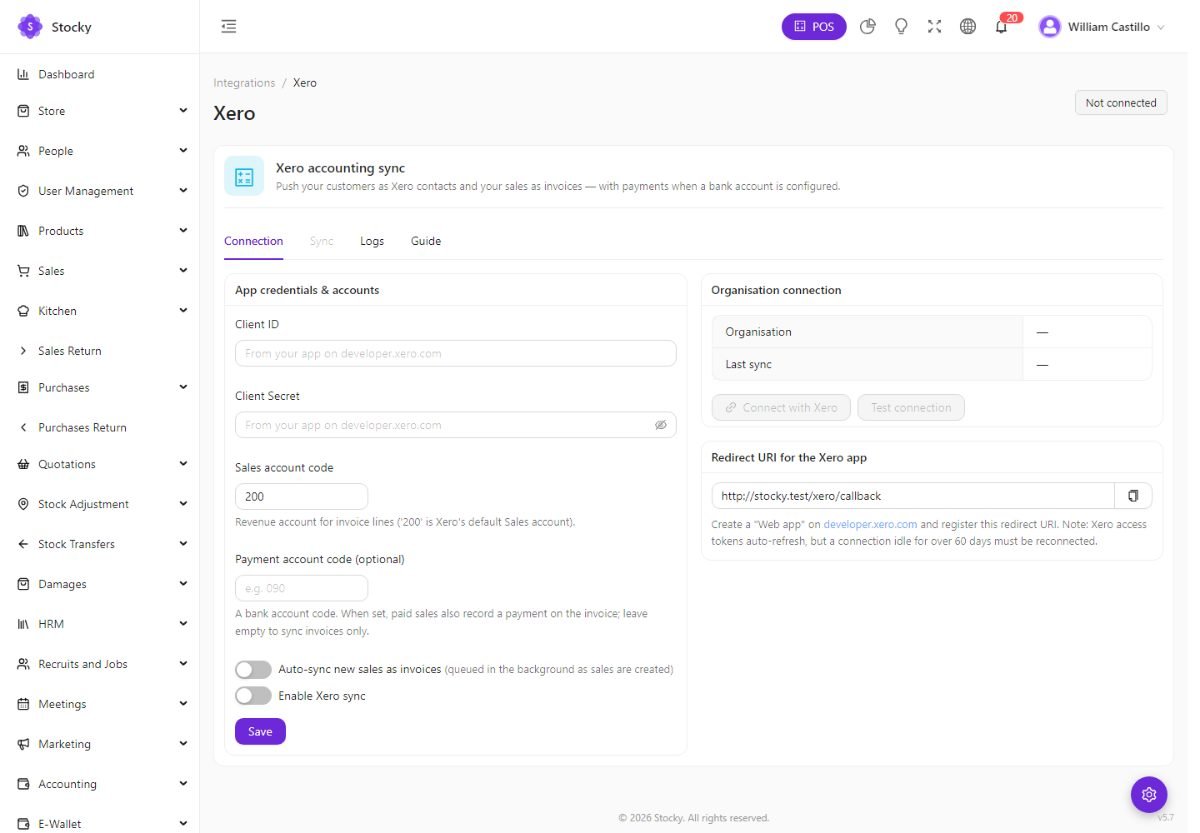Expand the Store menu chevron
1200x833 pixels.
click(183, 110)
